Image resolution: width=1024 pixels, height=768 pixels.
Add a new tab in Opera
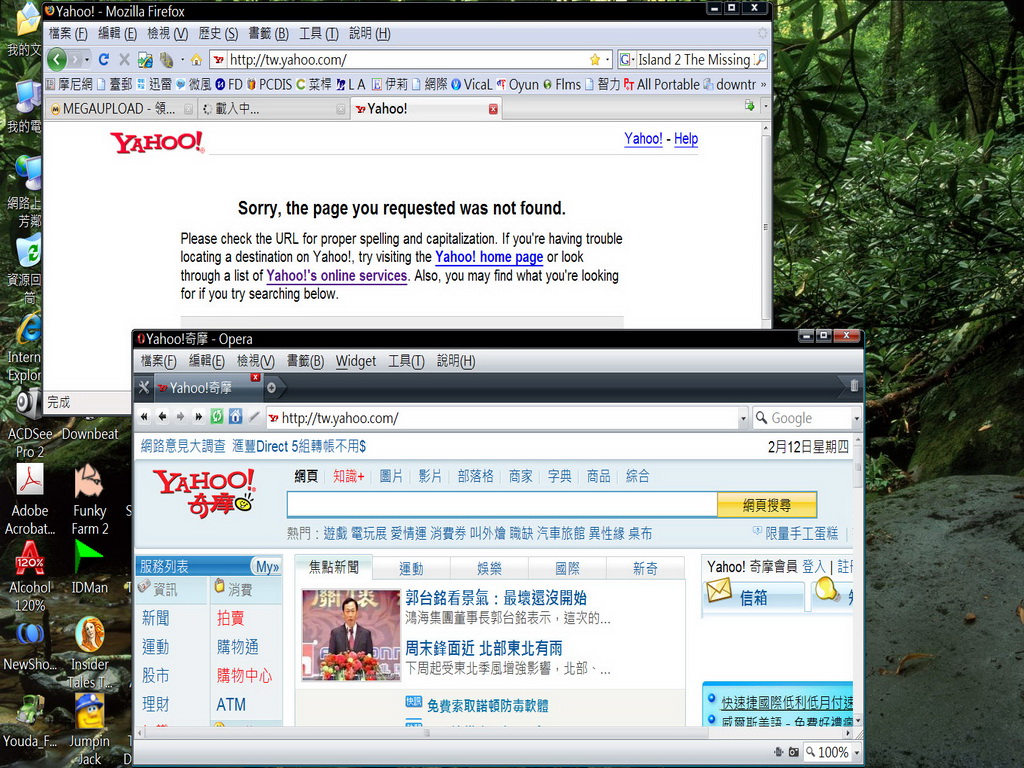coord(271,387)
